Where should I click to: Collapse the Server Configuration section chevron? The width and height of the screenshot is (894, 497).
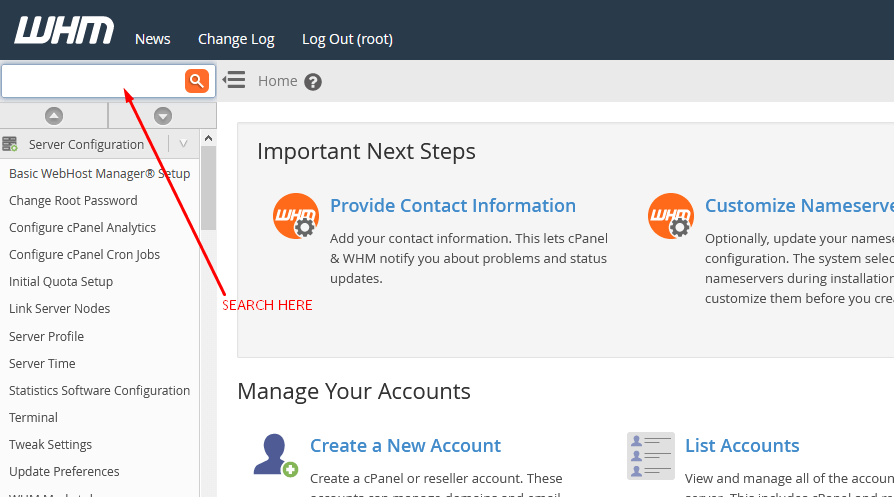coord(184,144)
